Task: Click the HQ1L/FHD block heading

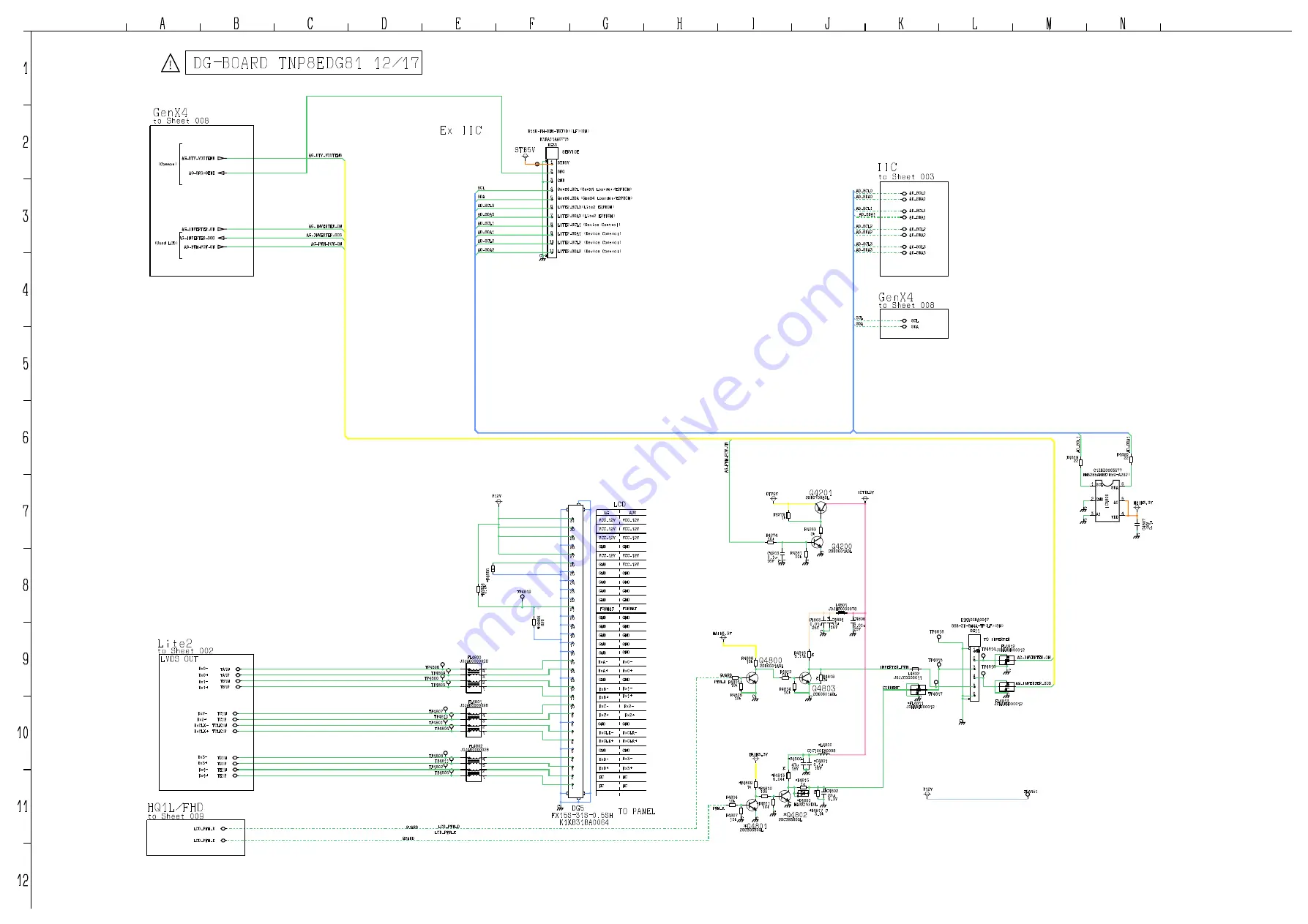Action: point(176,808)
